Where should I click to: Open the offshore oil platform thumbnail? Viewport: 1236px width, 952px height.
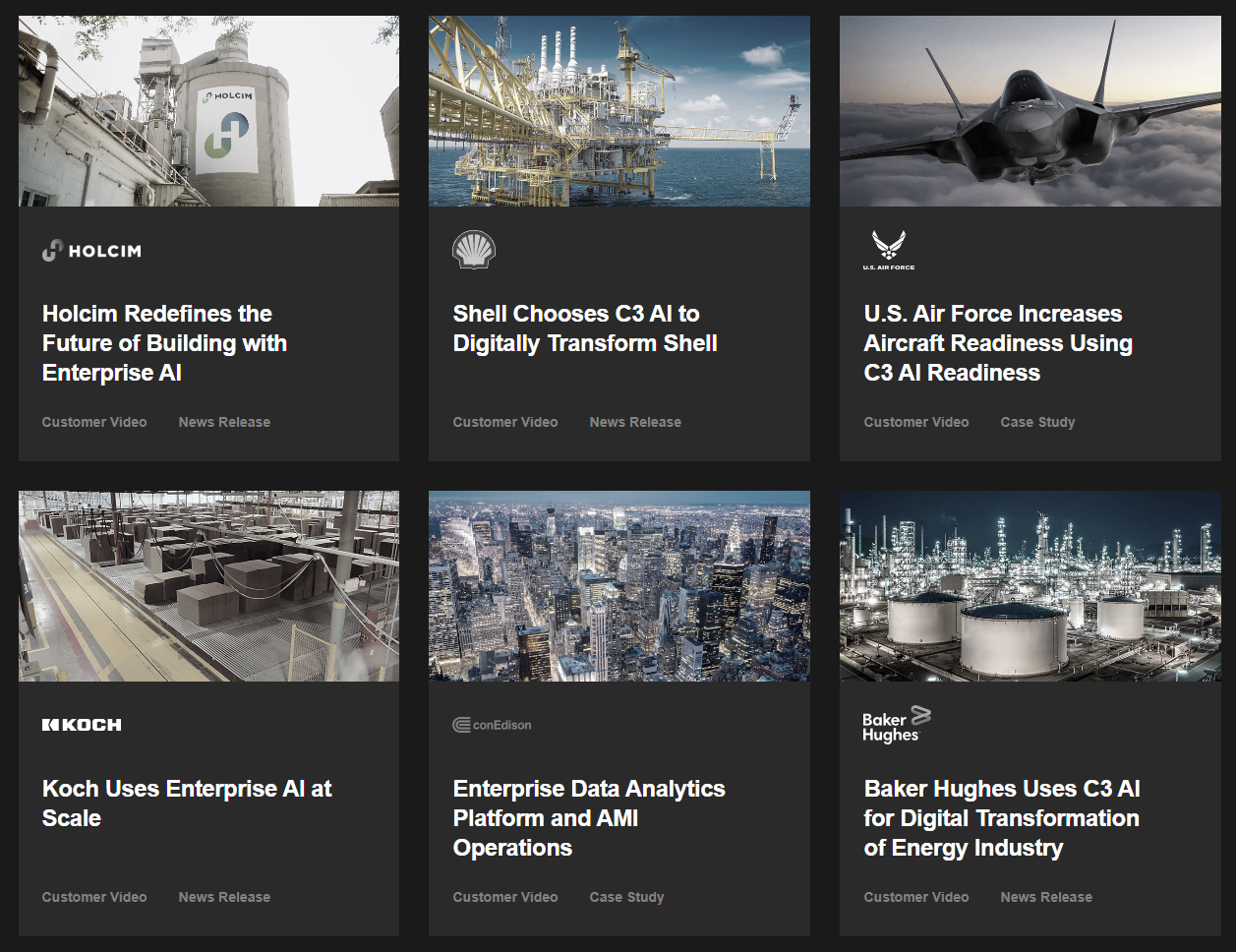point(619,111)
